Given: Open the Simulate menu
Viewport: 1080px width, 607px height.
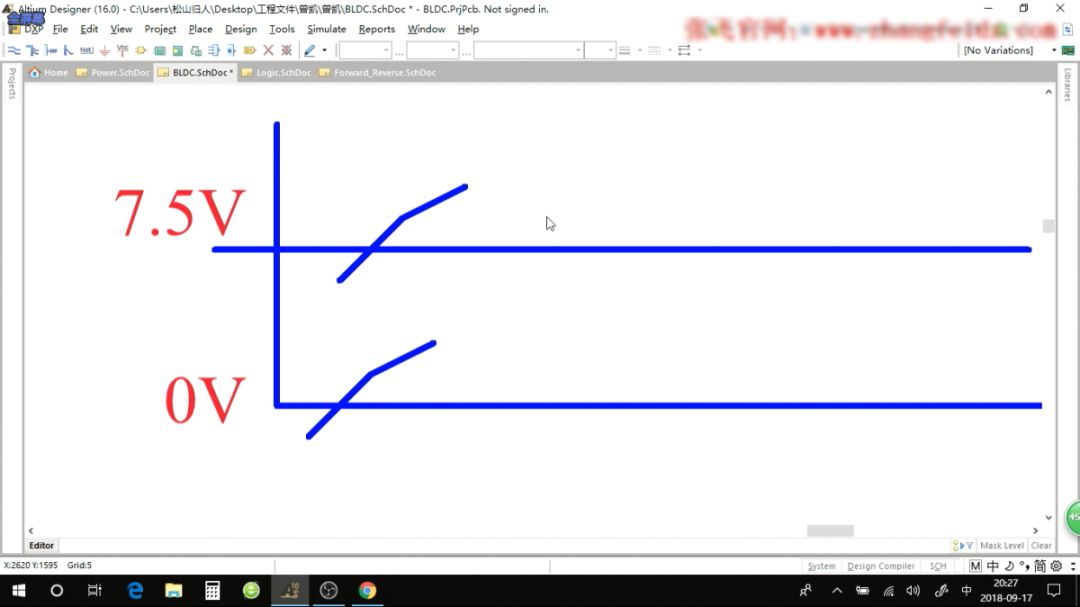Looking at the screenshot, I should [326, 29].
